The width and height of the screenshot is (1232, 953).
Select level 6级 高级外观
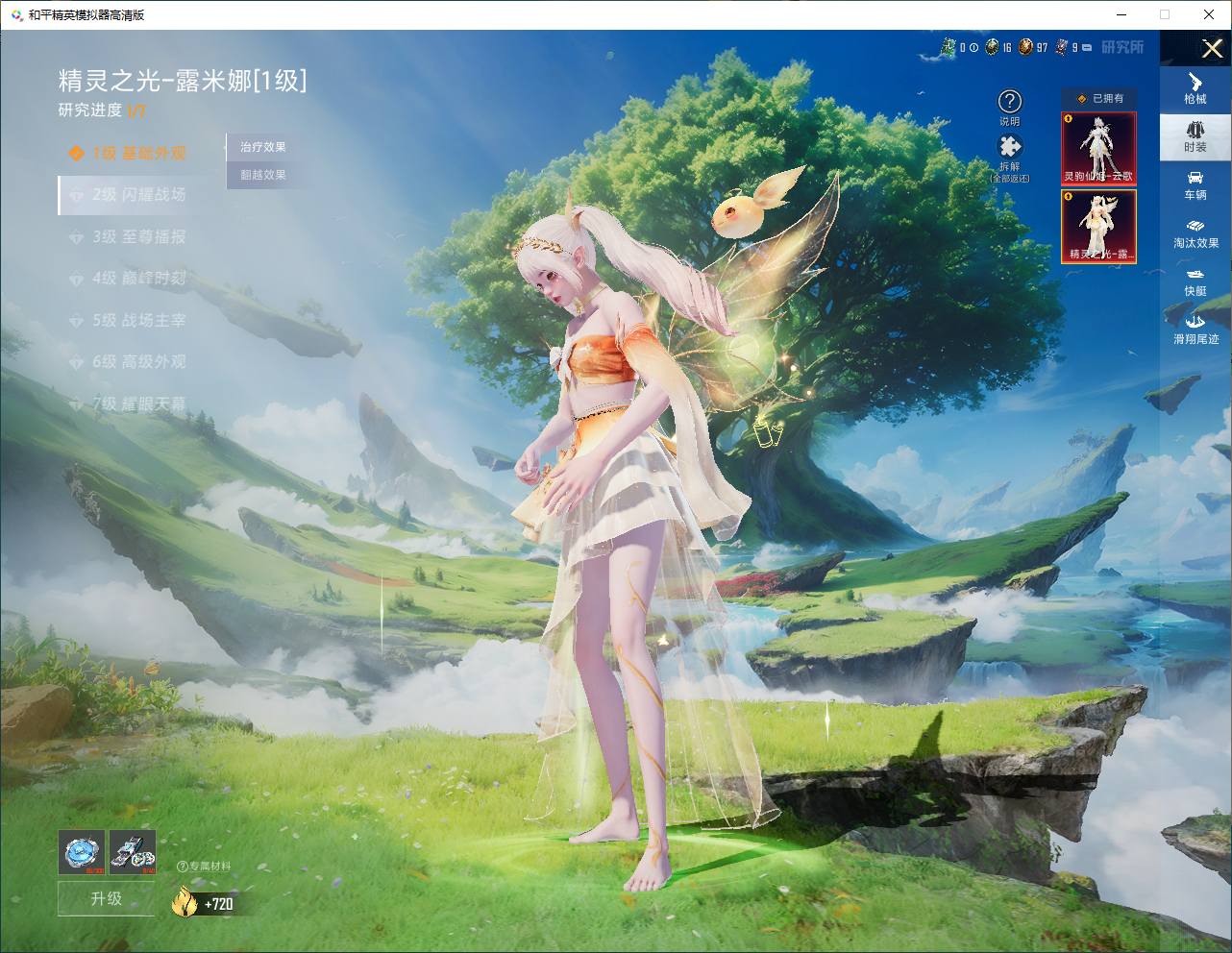click(x=128, y=362)
